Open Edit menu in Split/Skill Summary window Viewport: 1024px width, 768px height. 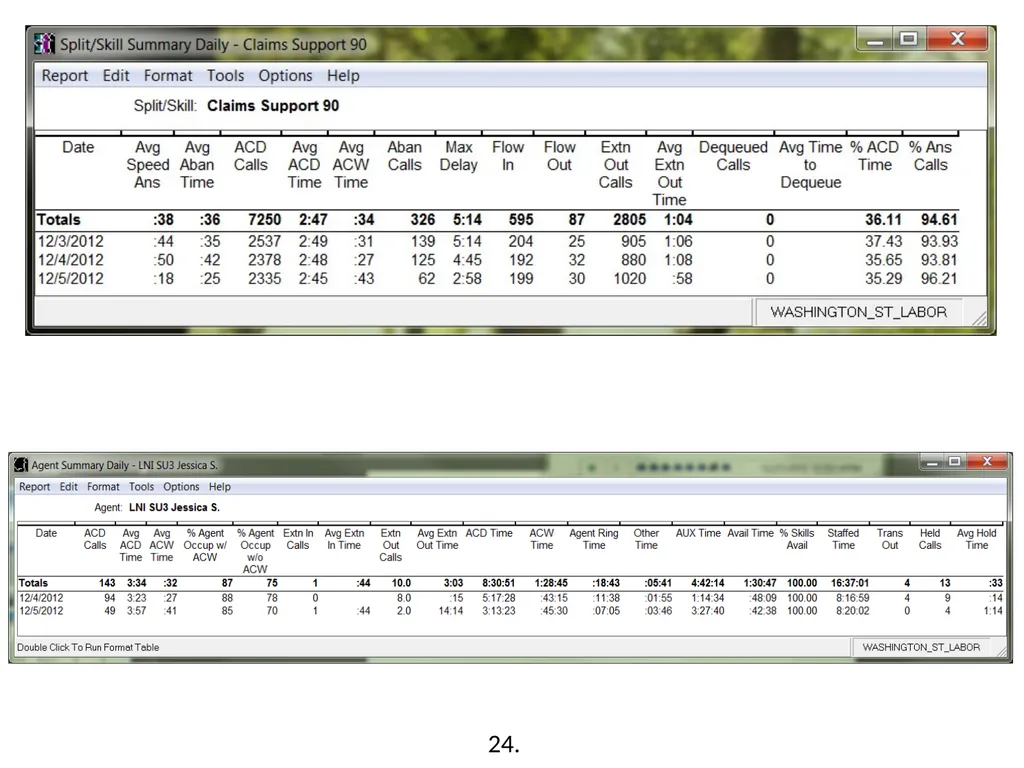(116, 76)
